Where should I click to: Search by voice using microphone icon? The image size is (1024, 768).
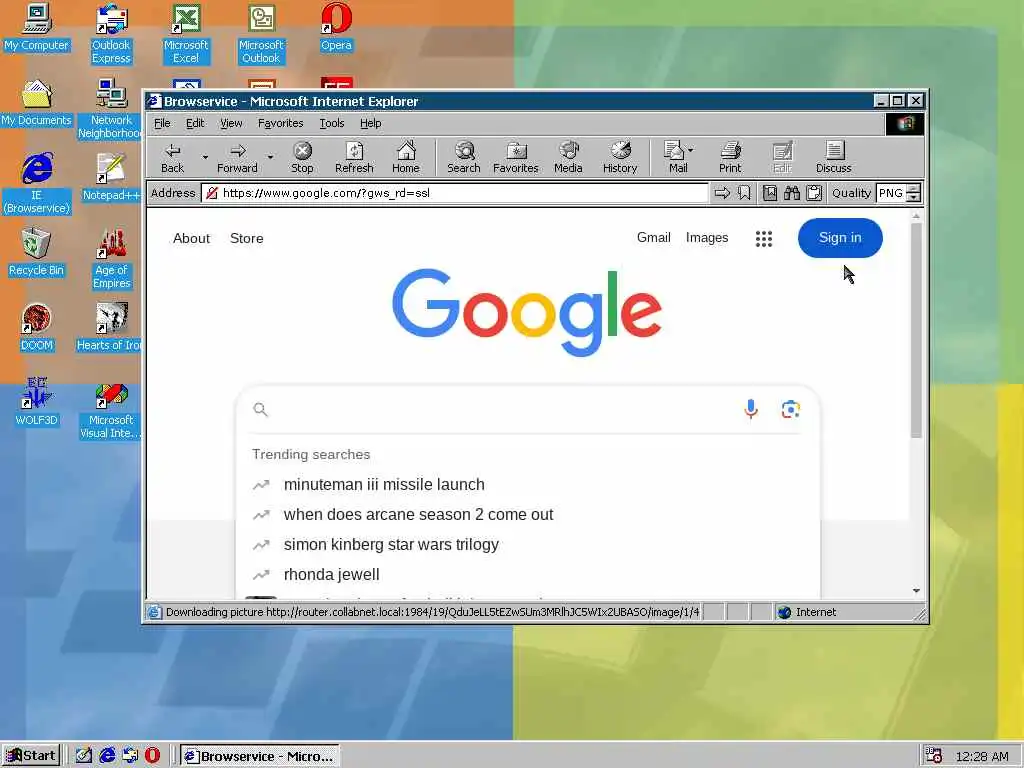point(751,409)
